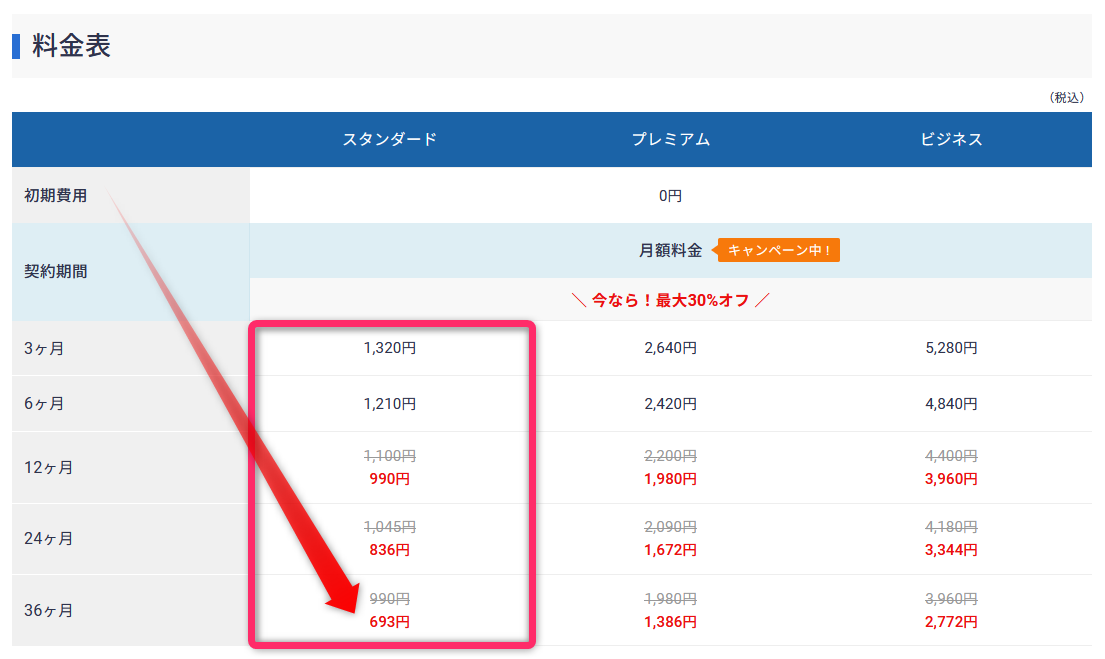Click the red 2,772円 Business price
The height and width of the screenshot is (659, 1105).
[x=951, y=622]
